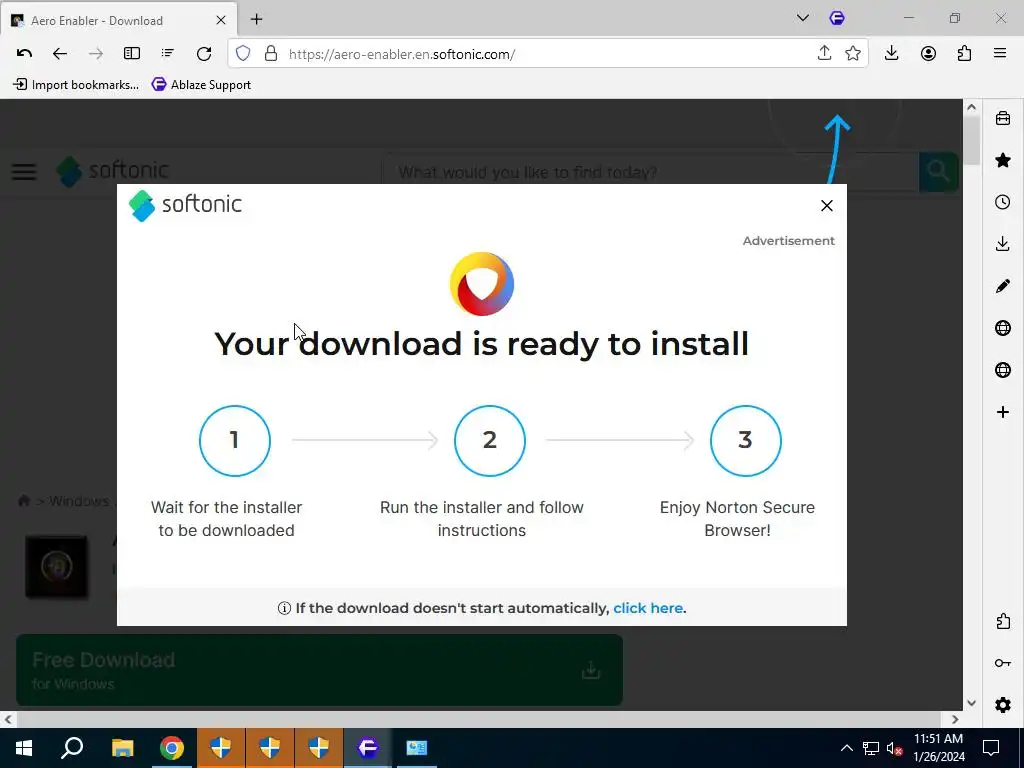
Task: Close the Aero Enabler tab
Action: (x=221, y=20)
